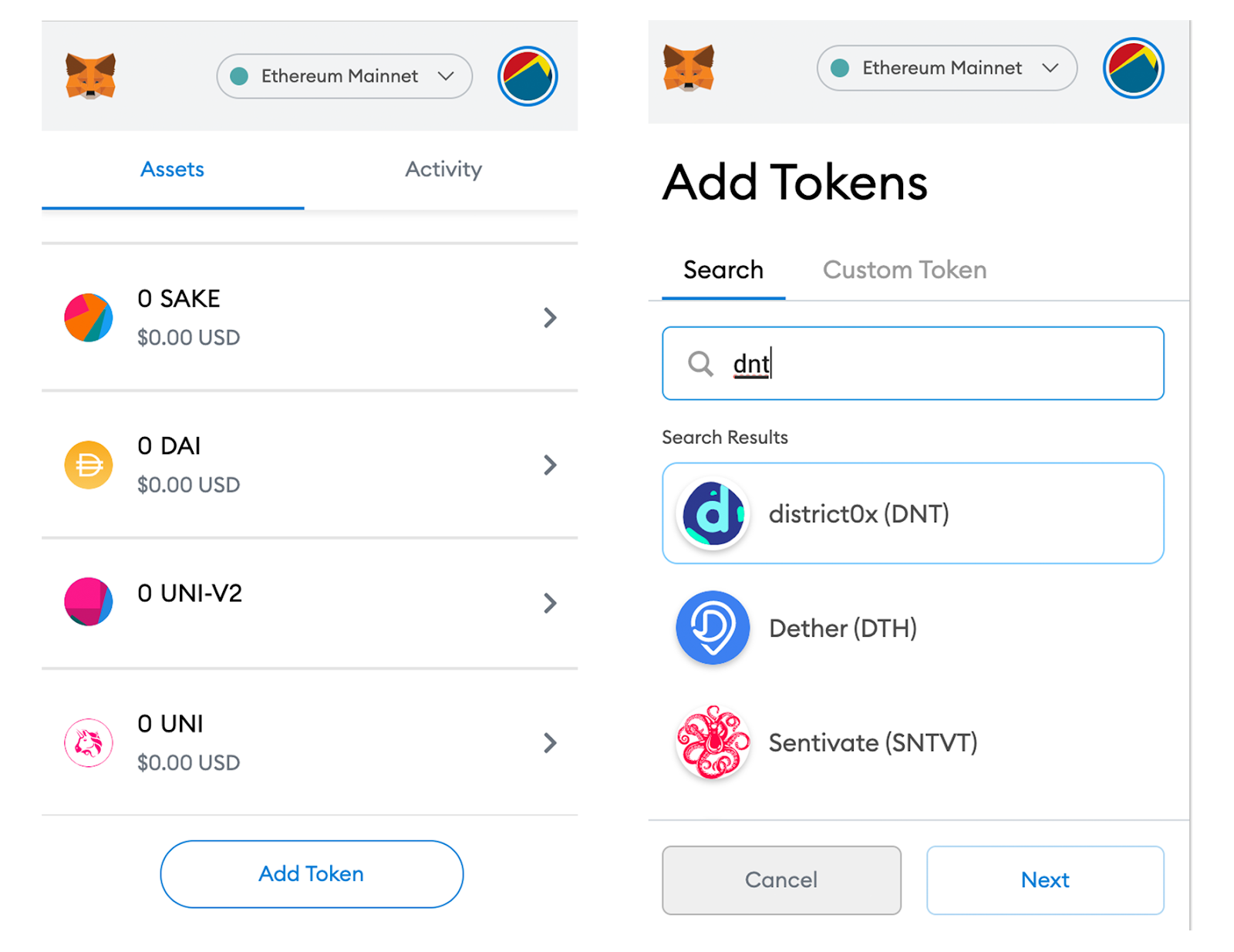
Task: Focus the token search input field
Action: (x=913, y=363)
